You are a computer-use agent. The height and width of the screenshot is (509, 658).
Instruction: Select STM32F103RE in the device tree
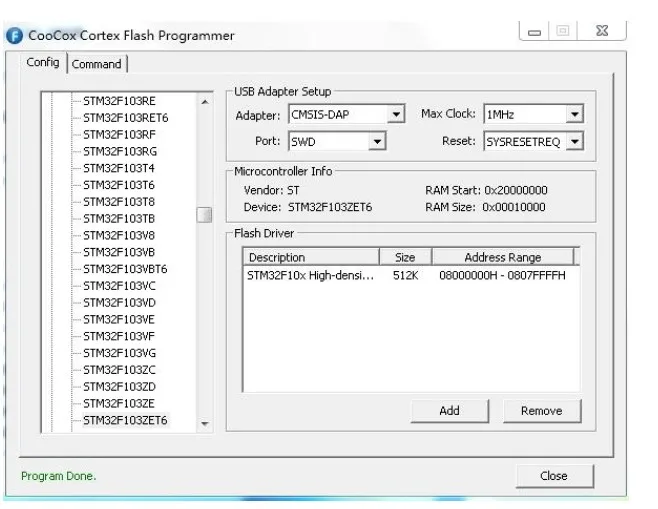(x=119, y=101)
